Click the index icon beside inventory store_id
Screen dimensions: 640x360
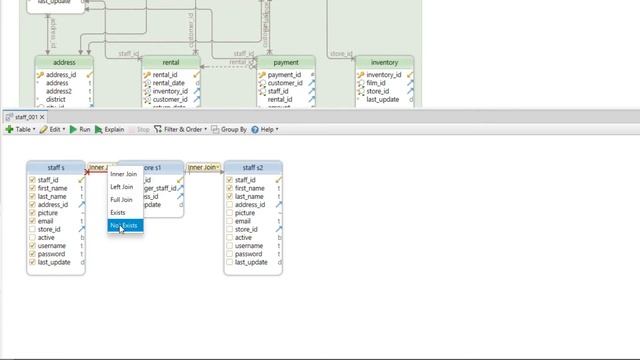point(361,91)
